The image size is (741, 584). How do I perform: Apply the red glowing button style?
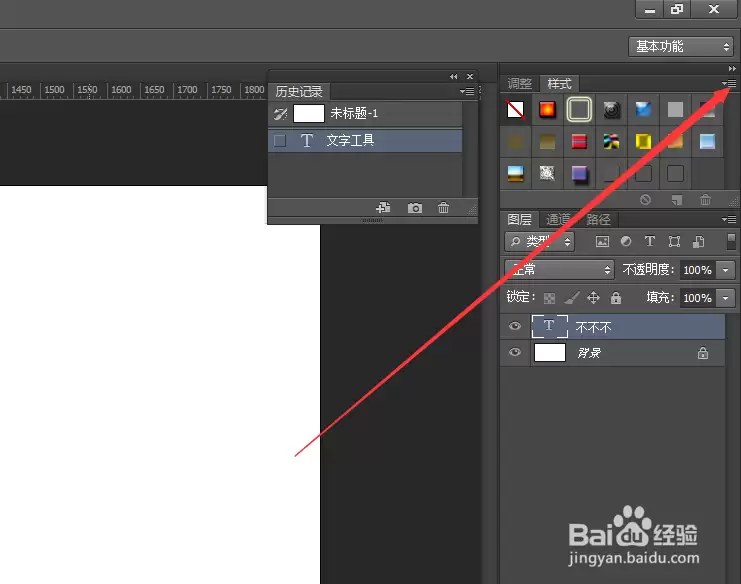(x=547, y=110)
